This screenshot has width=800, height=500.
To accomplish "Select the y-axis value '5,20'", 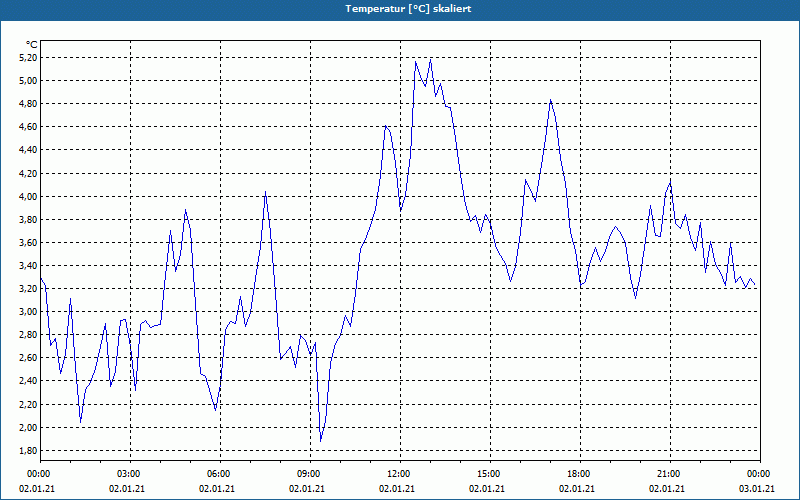I will (29, 58).
